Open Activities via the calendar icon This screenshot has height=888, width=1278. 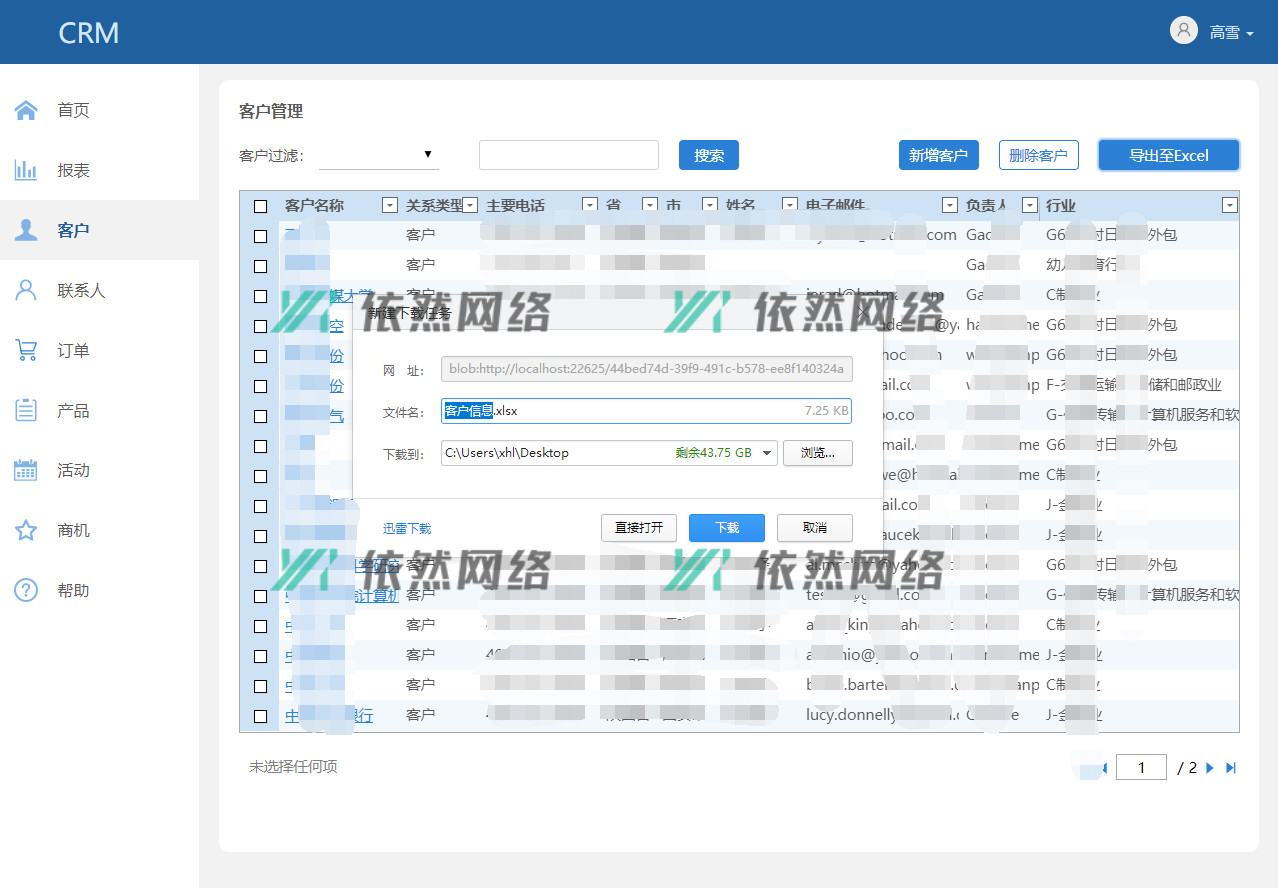point(26,470)
